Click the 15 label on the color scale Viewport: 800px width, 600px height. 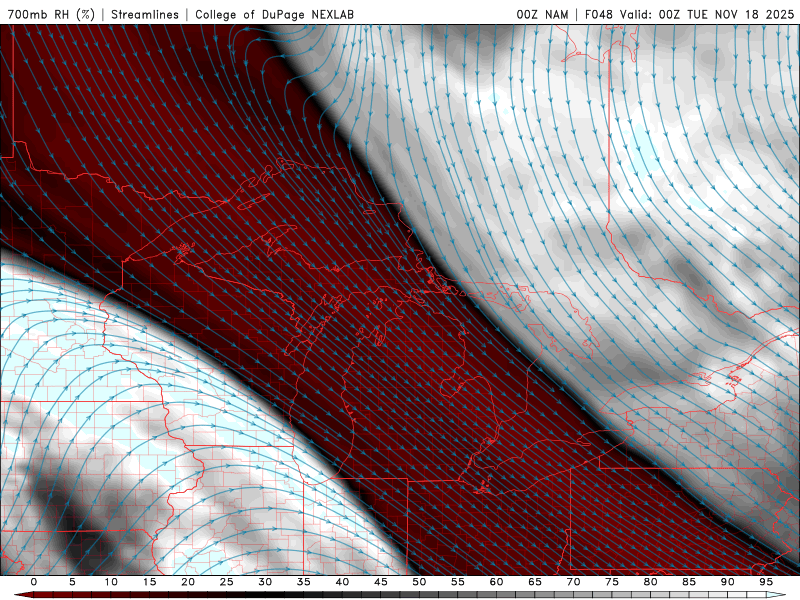click(149, 582)
